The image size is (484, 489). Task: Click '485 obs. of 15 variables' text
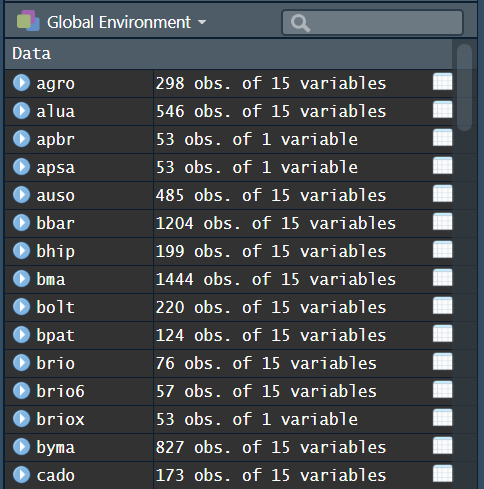[x=271, y=195]
